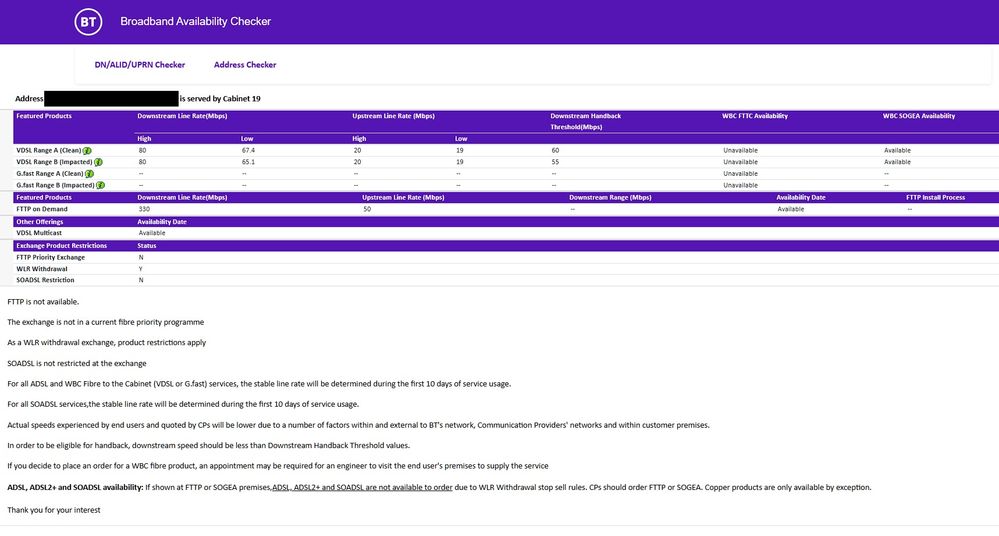Click the Broadband Availability Checker title

(x=195, y=21)
